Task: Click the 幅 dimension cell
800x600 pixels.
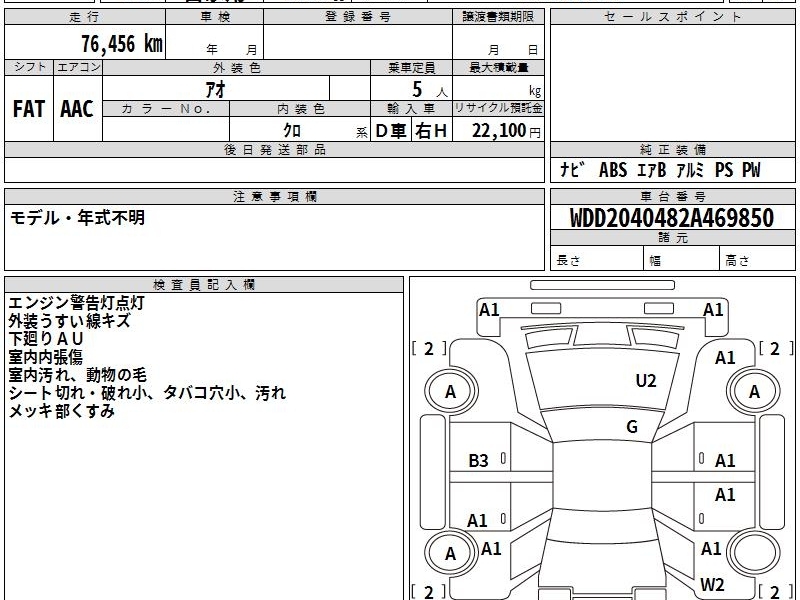Action: [681, 260]
